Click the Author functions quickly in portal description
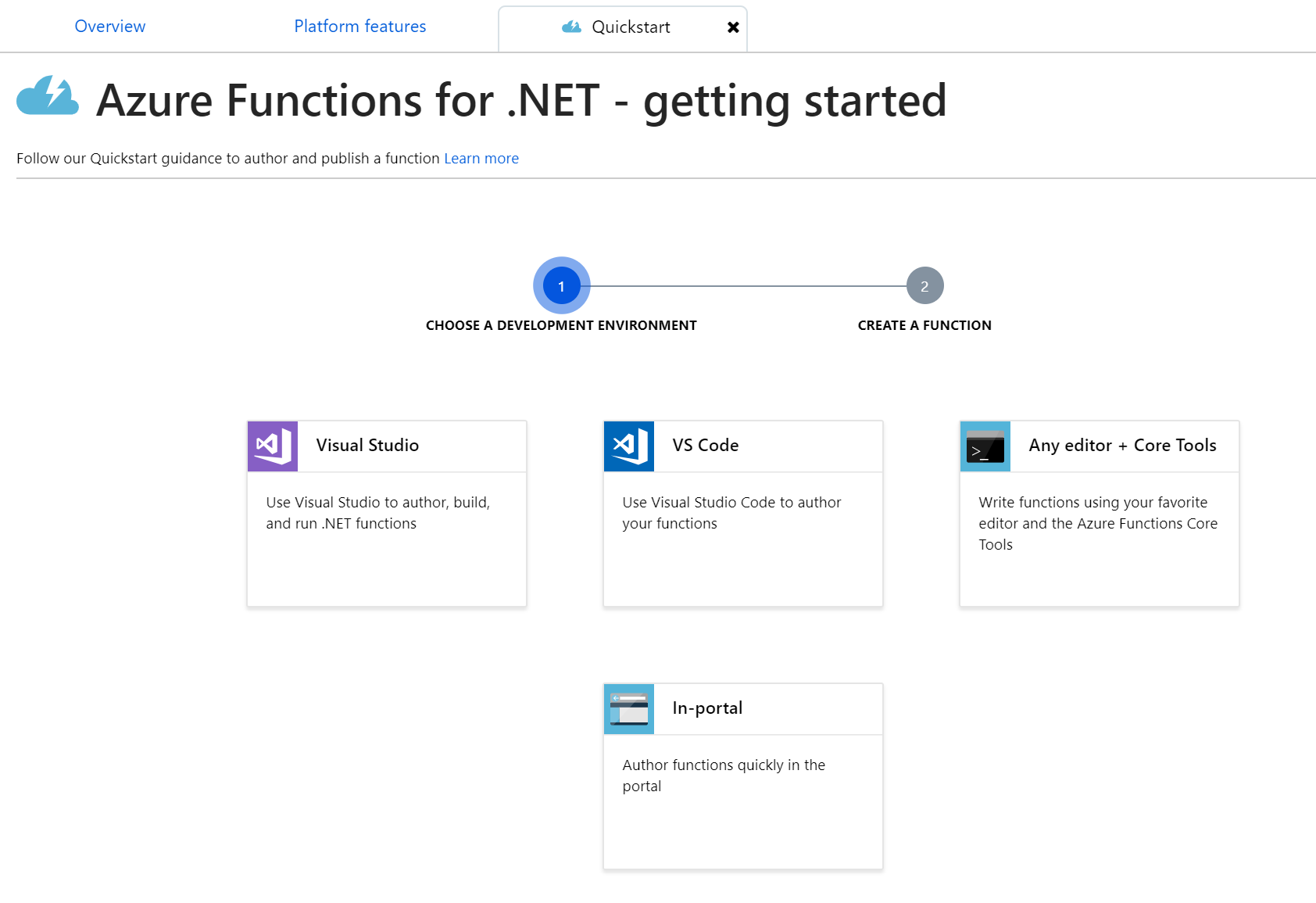Viewport: 1316px width, 903px height. click(x=724, y=776)
